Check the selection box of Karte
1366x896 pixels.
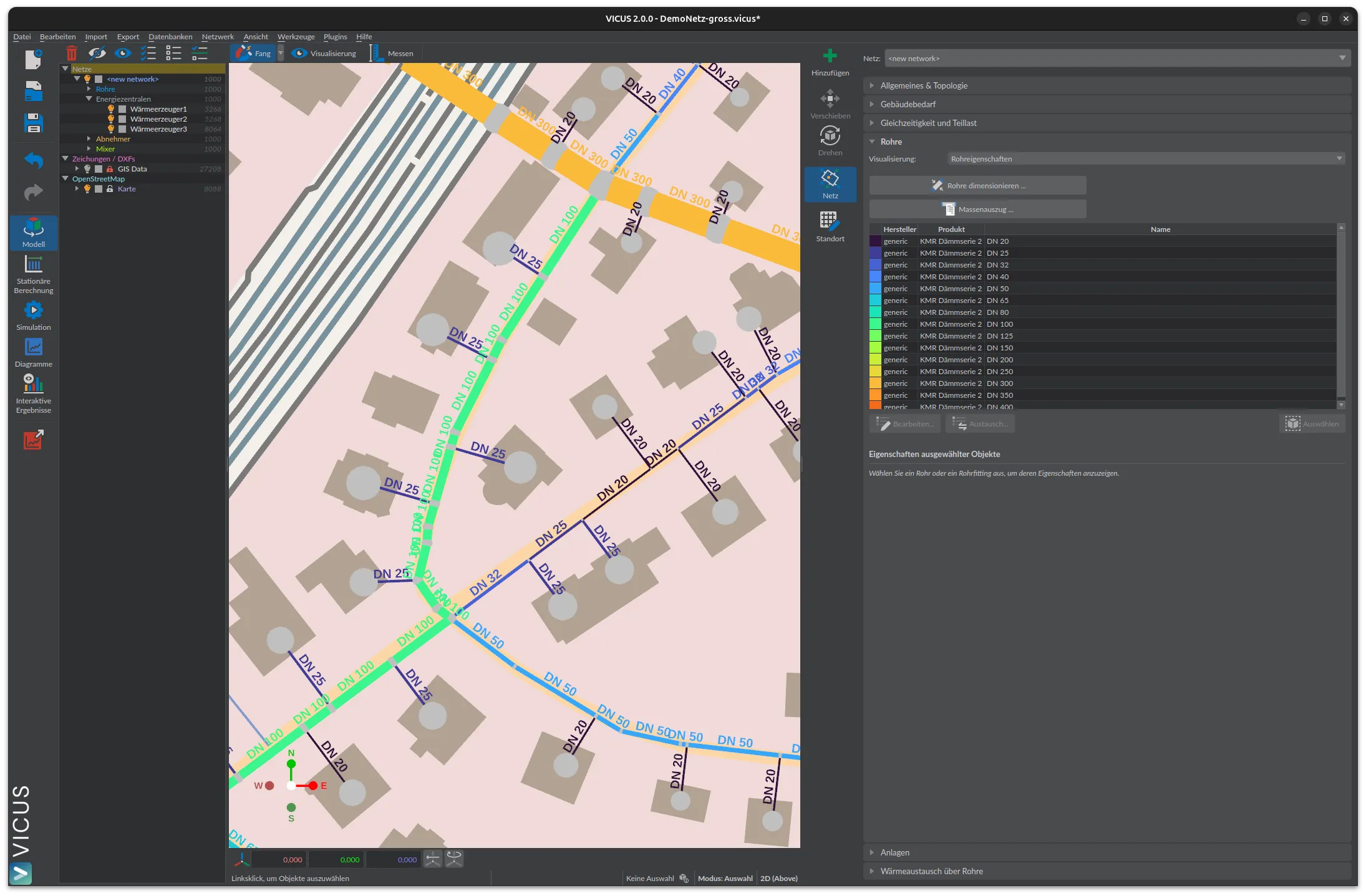click(99, 189)
